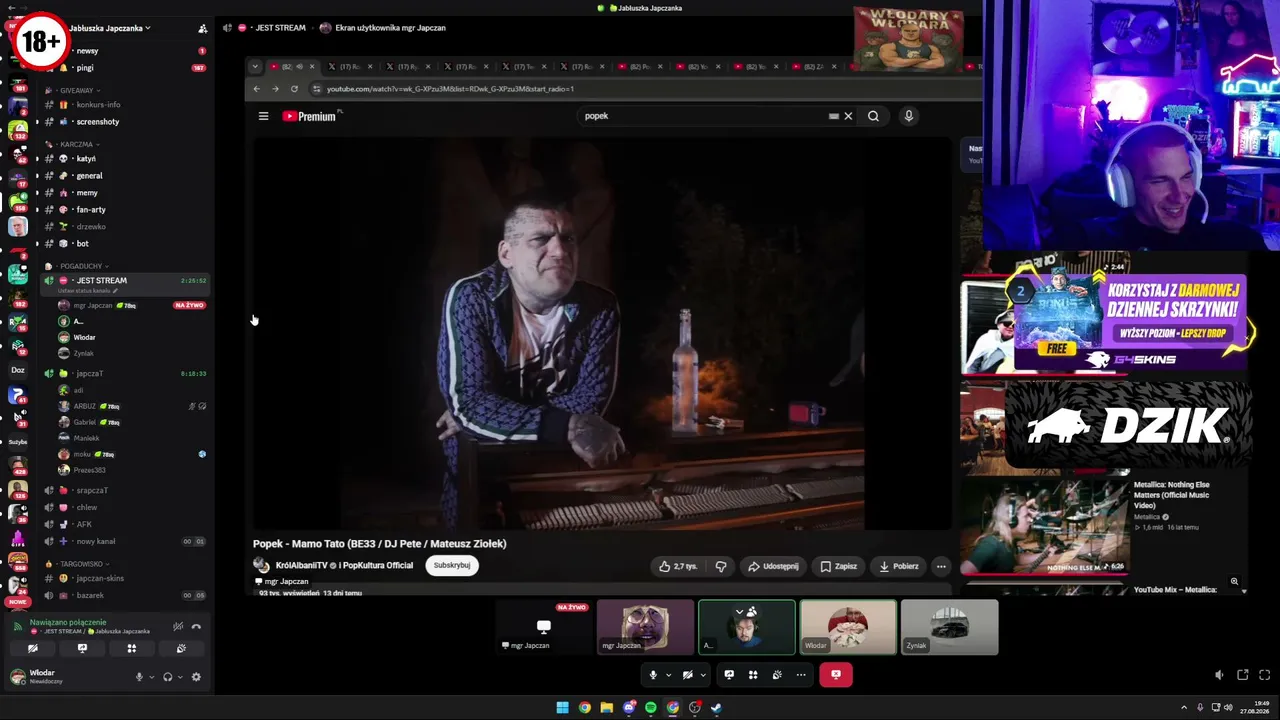Toggle camera in the voice panel
The width and height of the screenshot is (1280, 720).
click(x=33, y=648)
